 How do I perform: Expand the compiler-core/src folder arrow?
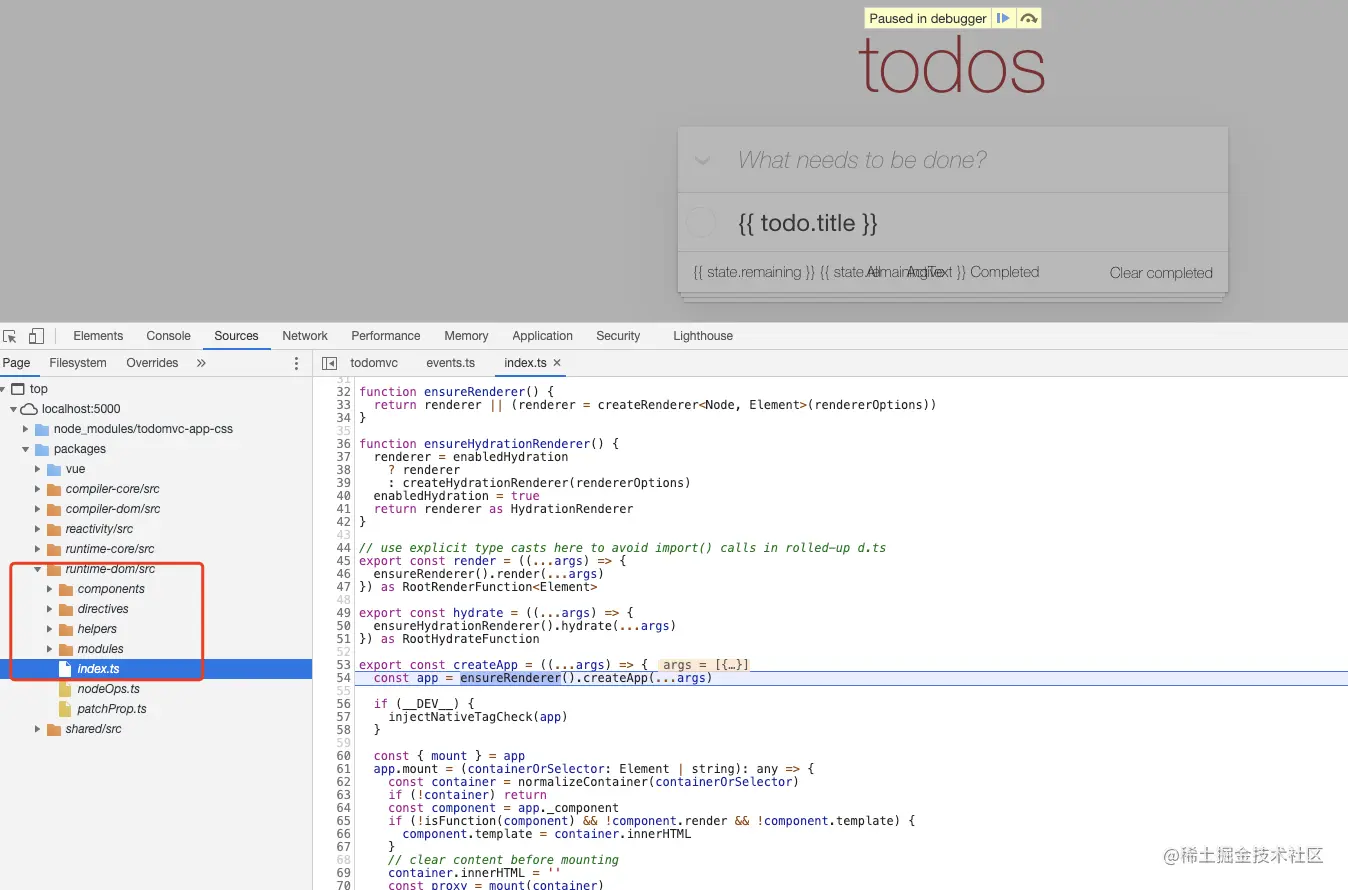click(38, 489)
